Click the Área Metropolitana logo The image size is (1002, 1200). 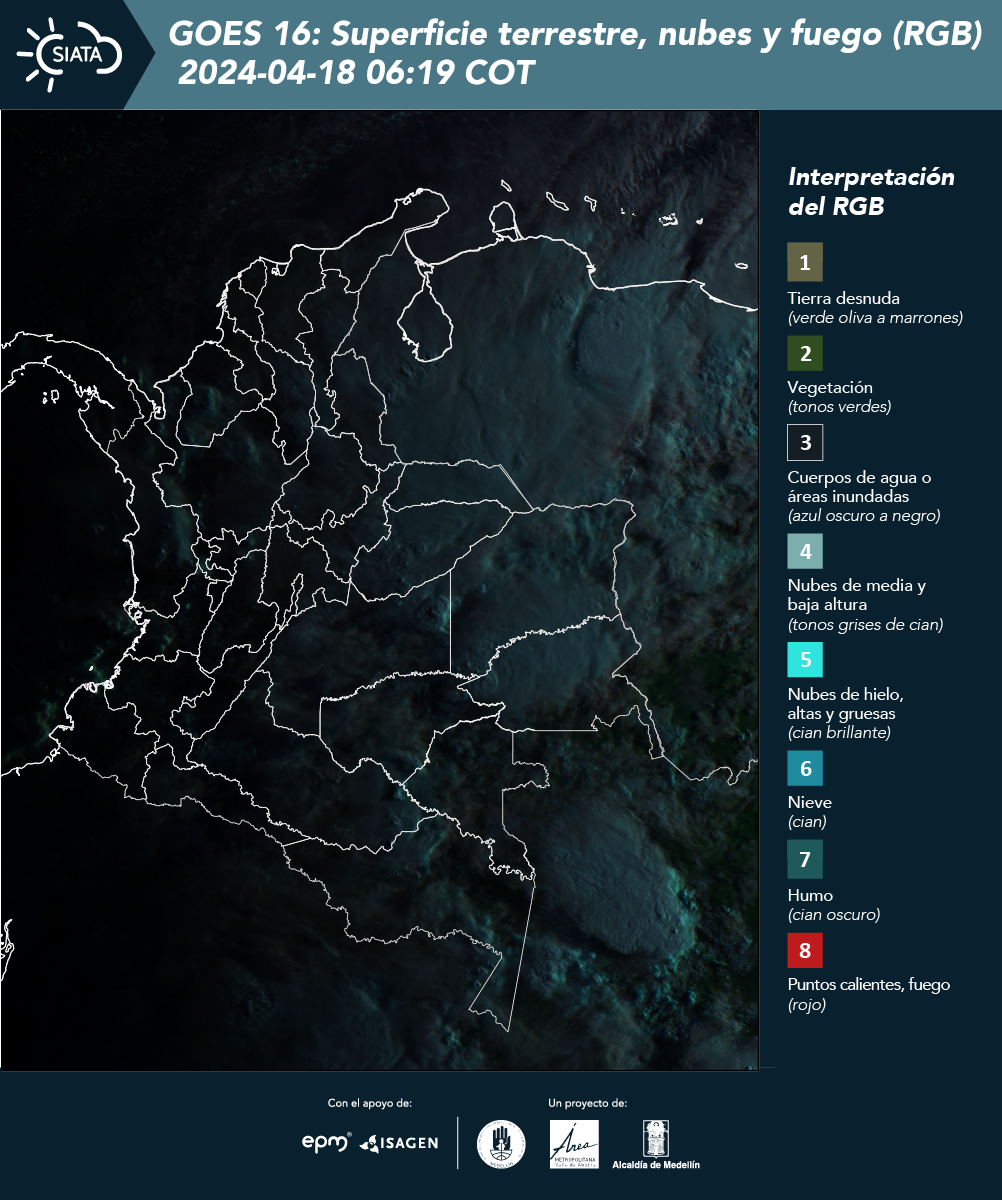[x=575, y=1144]
